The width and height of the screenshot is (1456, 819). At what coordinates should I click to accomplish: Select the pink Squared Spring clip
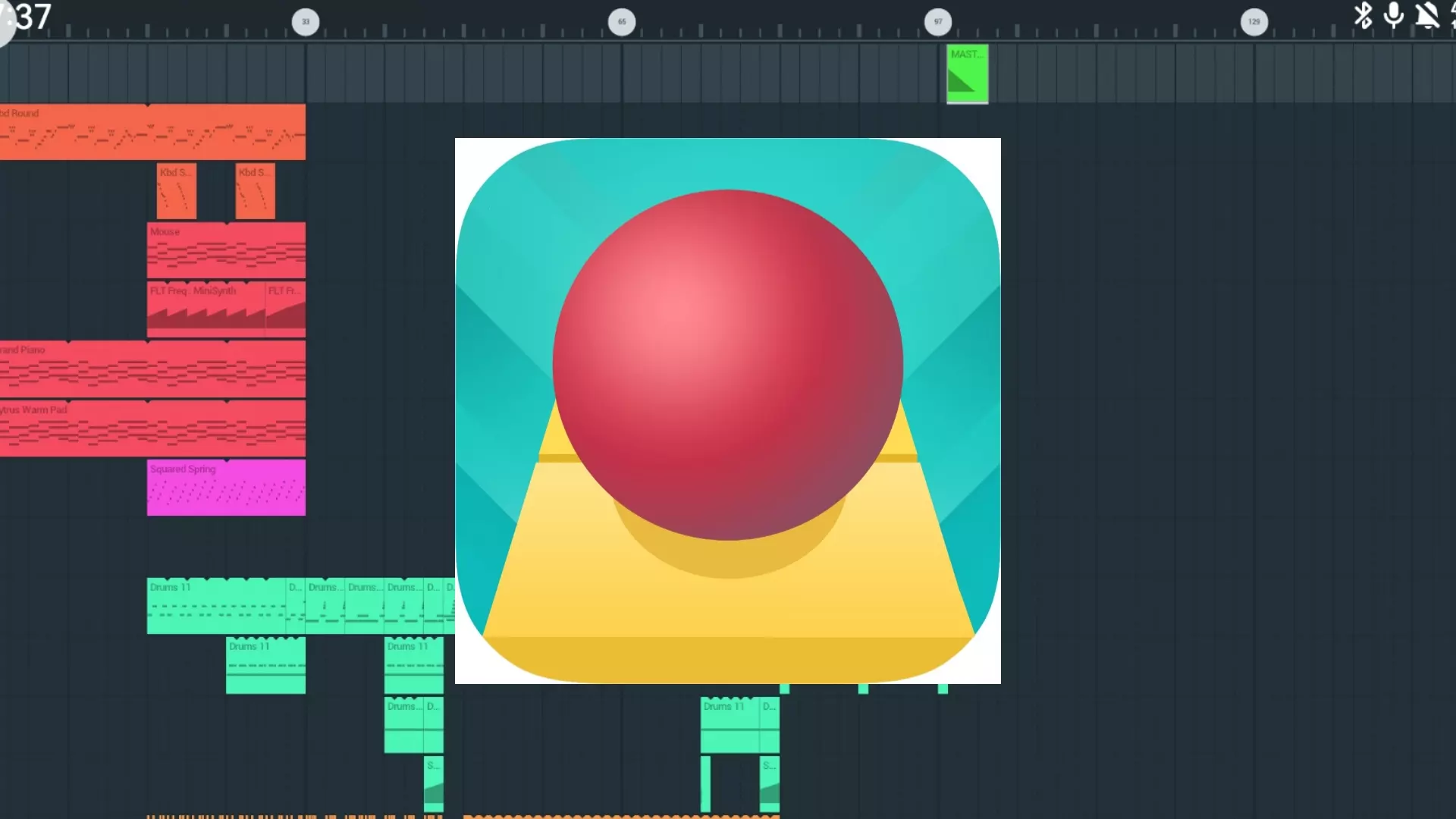coord(226,488)
